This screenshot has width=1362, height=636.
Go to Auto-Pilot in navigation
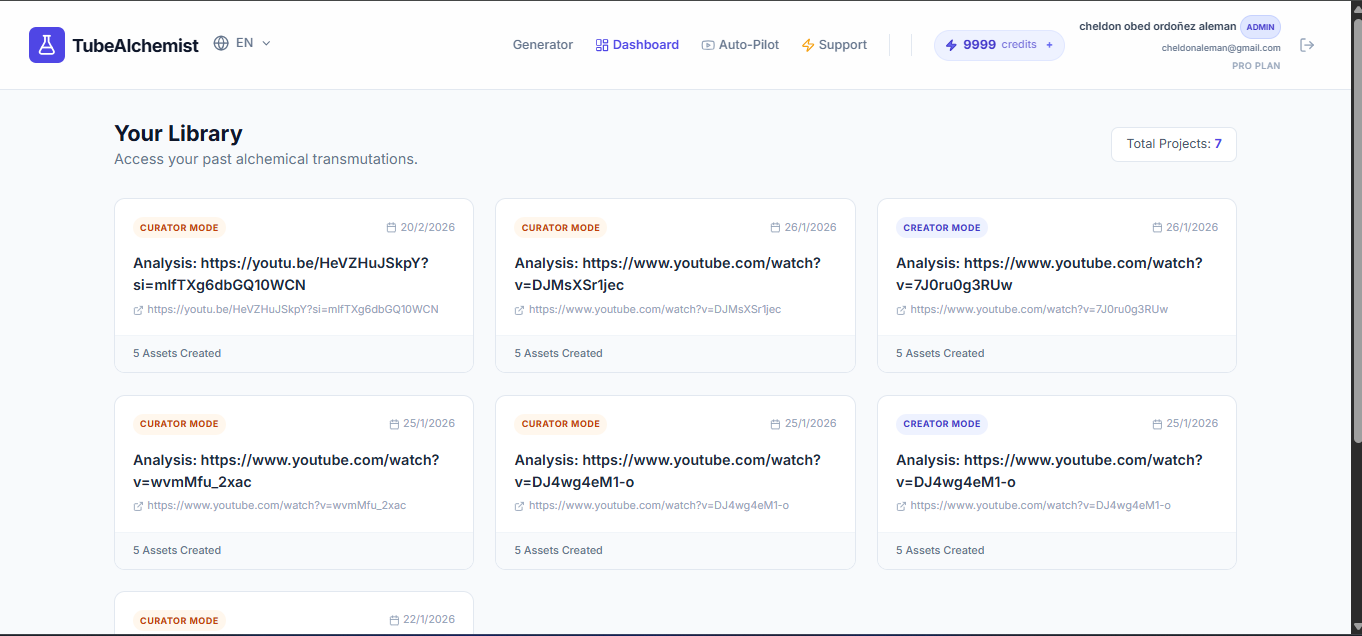(740, 45)
